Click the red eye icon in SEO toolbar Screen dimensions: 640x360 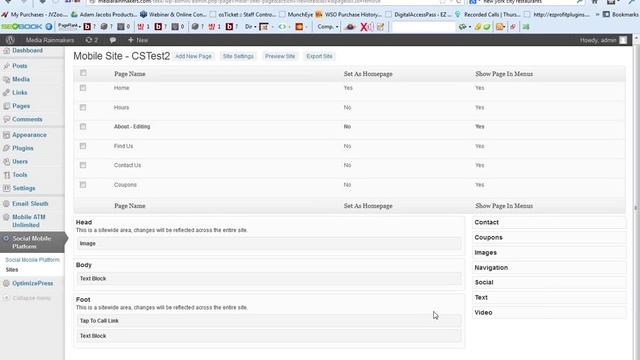click(x=350, y=27)
